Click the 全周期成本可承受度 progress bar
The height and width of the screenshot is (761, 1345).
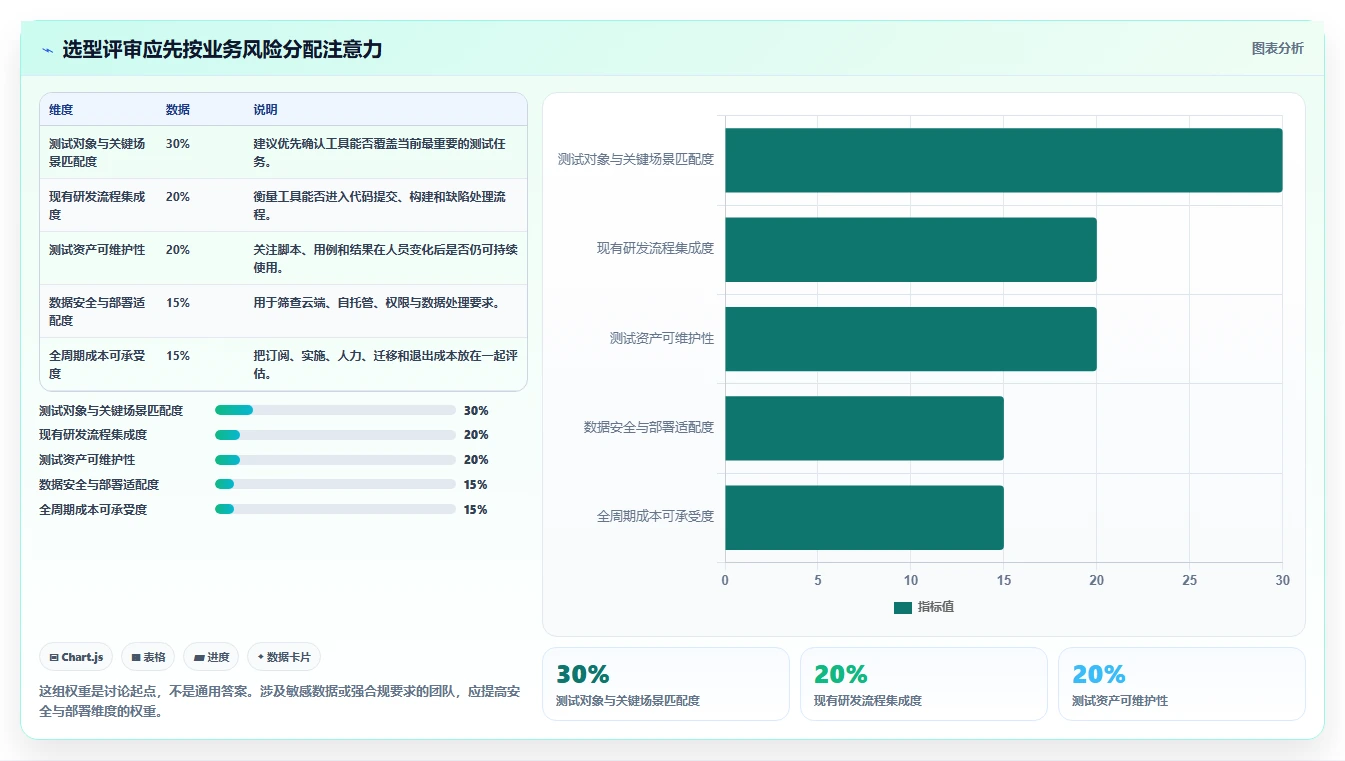click(x=335, y=510)
